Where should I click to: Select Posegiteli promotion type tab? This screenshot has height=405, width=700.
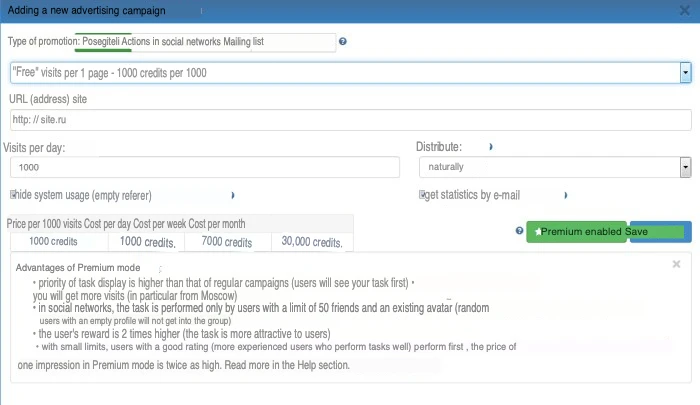point(107,42)
